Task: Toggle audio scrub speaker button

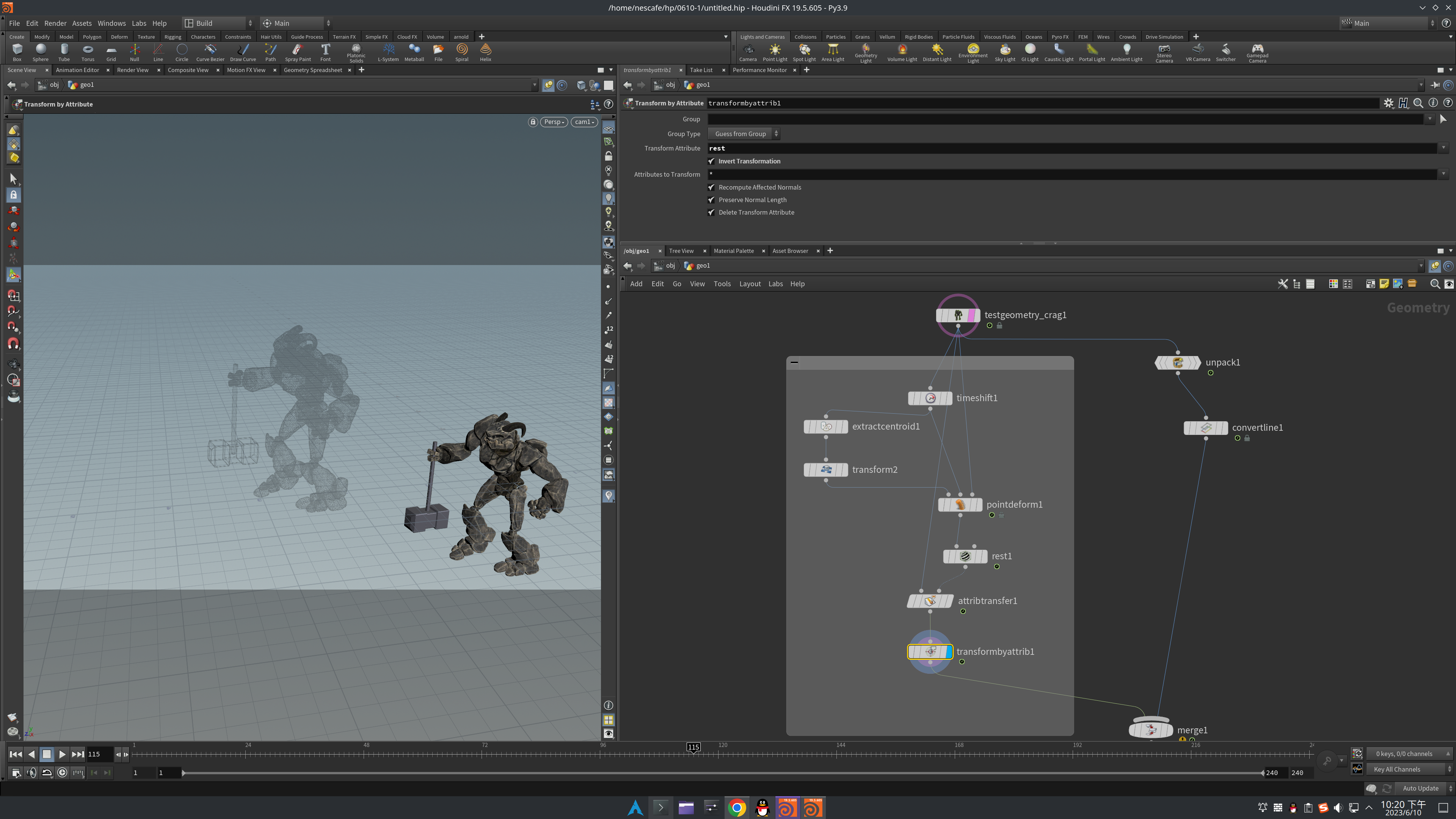Action: click(x=31, y=773)
